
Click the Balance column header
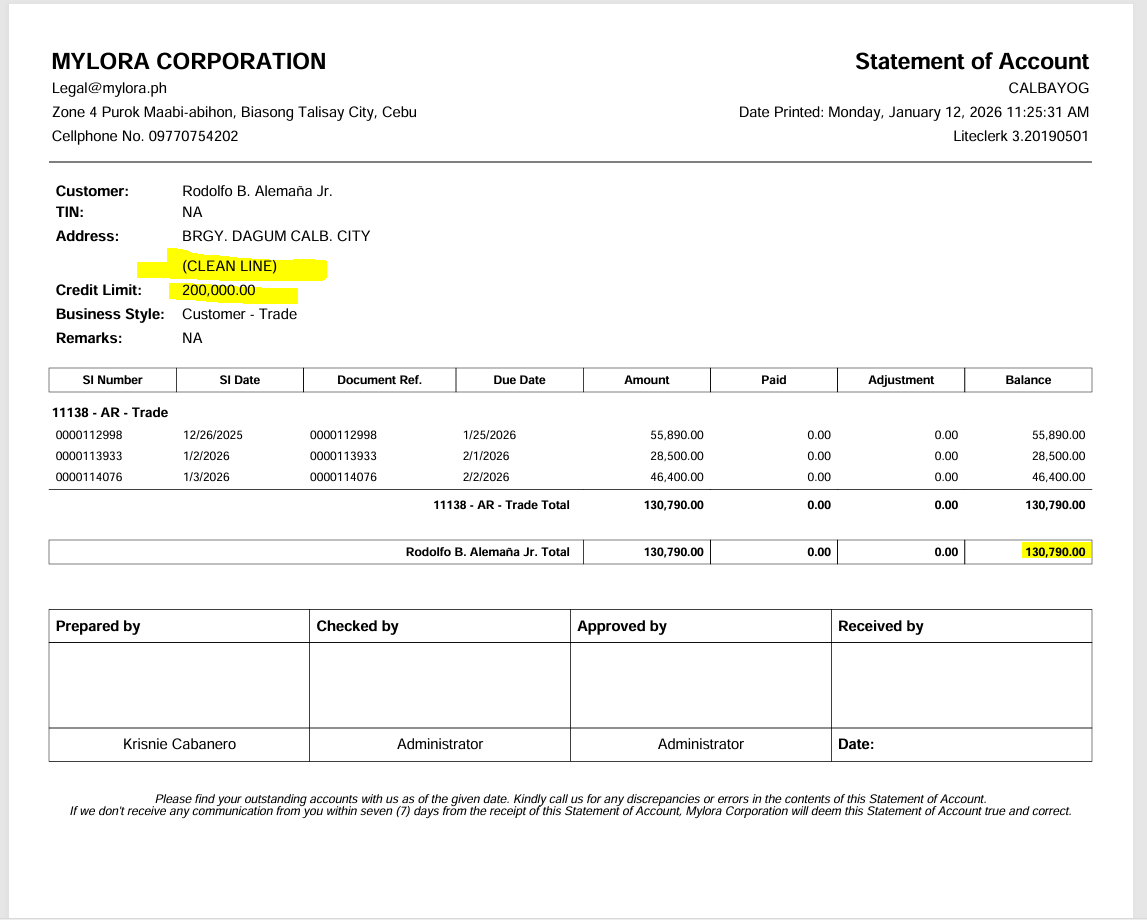[1028, 380]
